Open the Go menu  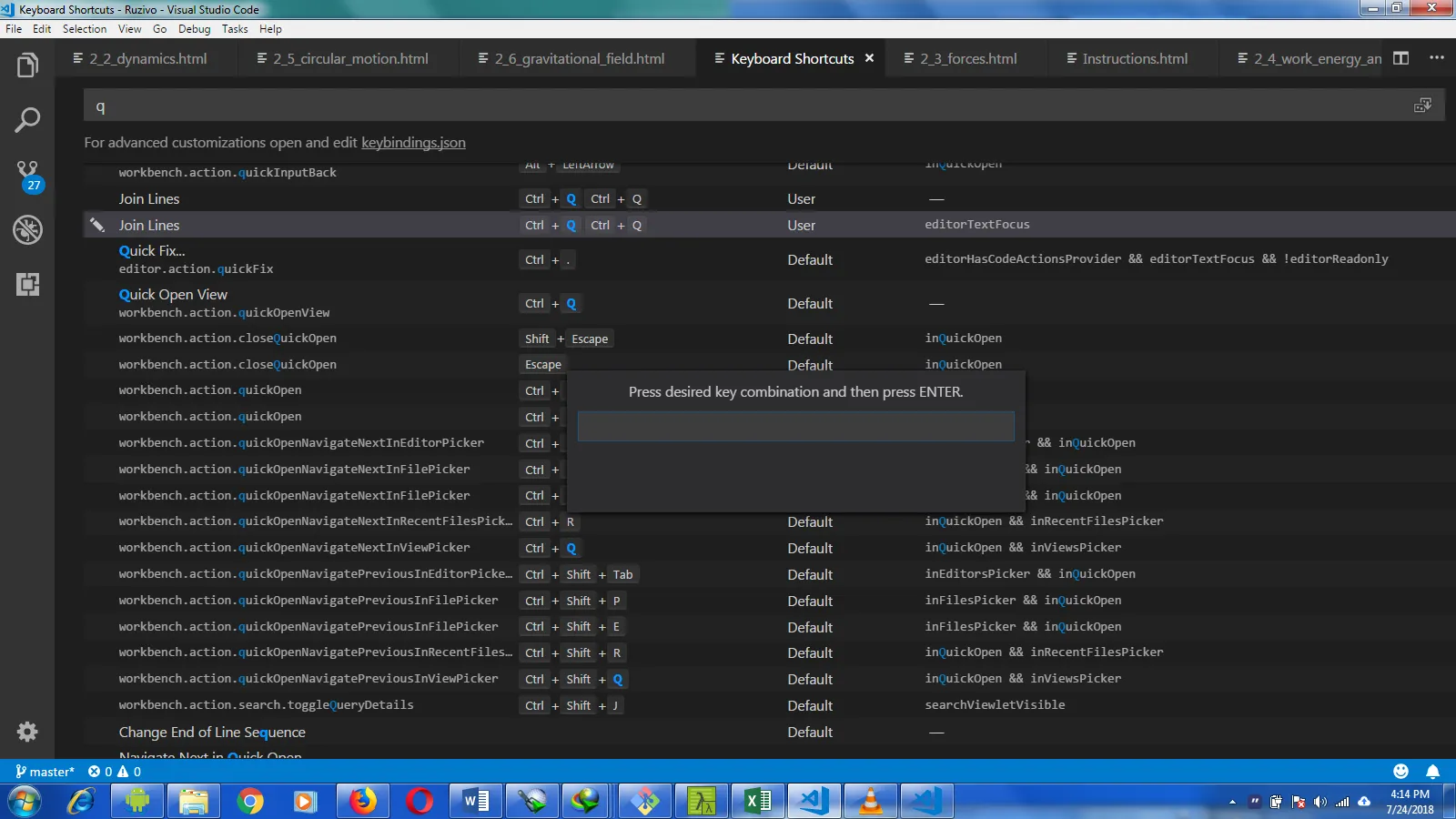click(160, 29)
